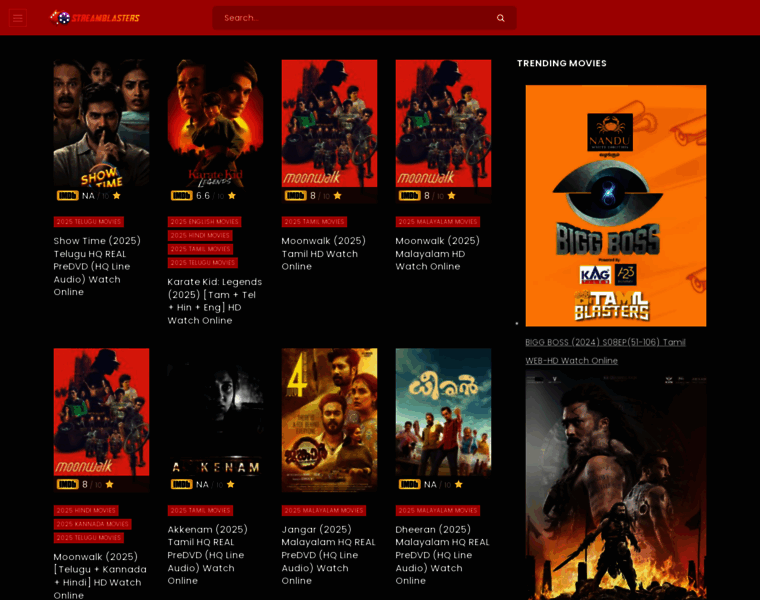Click IMDb badge under Moonwalk Tamil
760x600 pixels.
(x=295, y=196)
